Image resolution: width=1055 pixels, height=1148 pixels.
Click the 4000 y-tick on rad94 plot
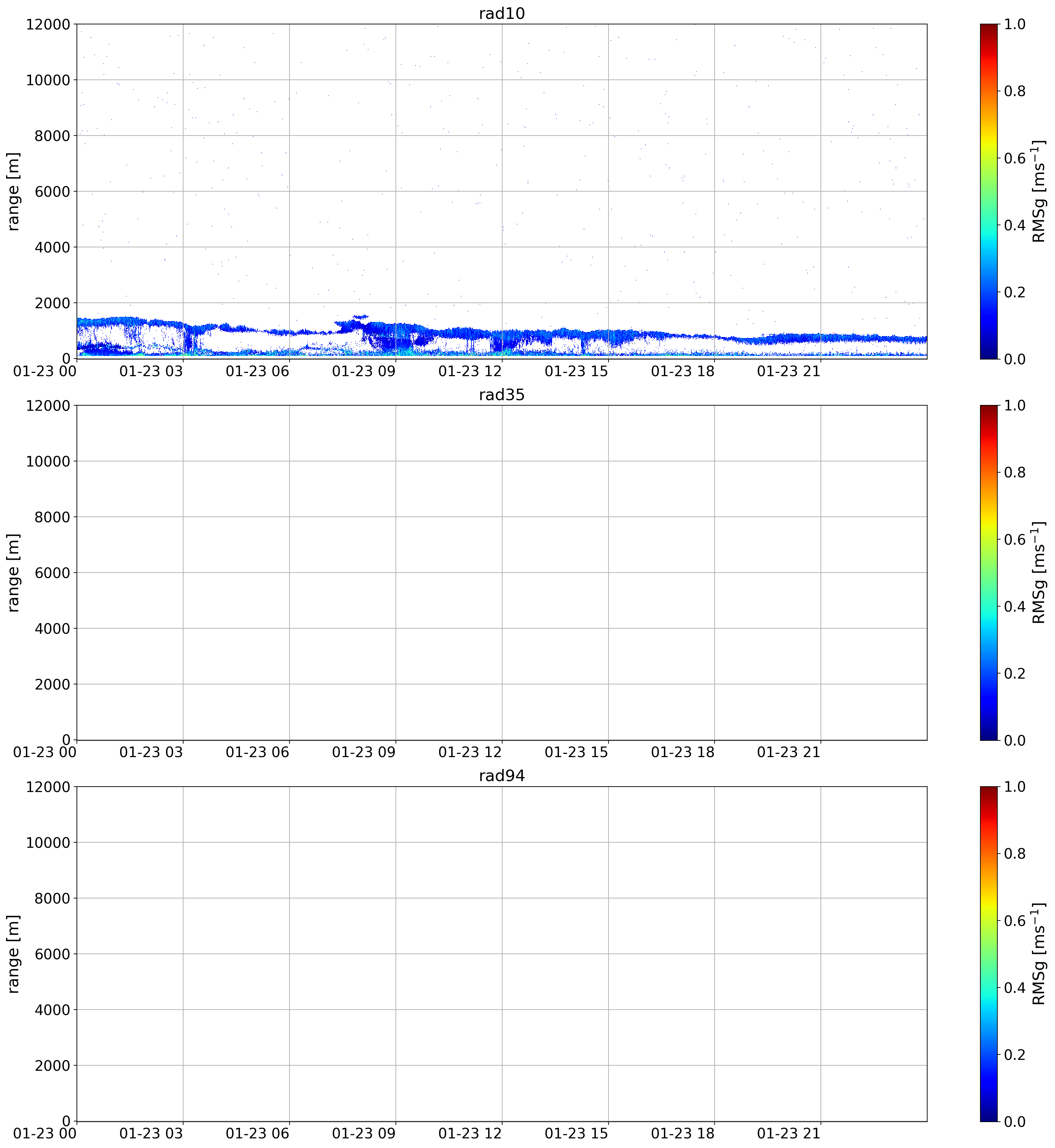click(x=52, y=1010)
